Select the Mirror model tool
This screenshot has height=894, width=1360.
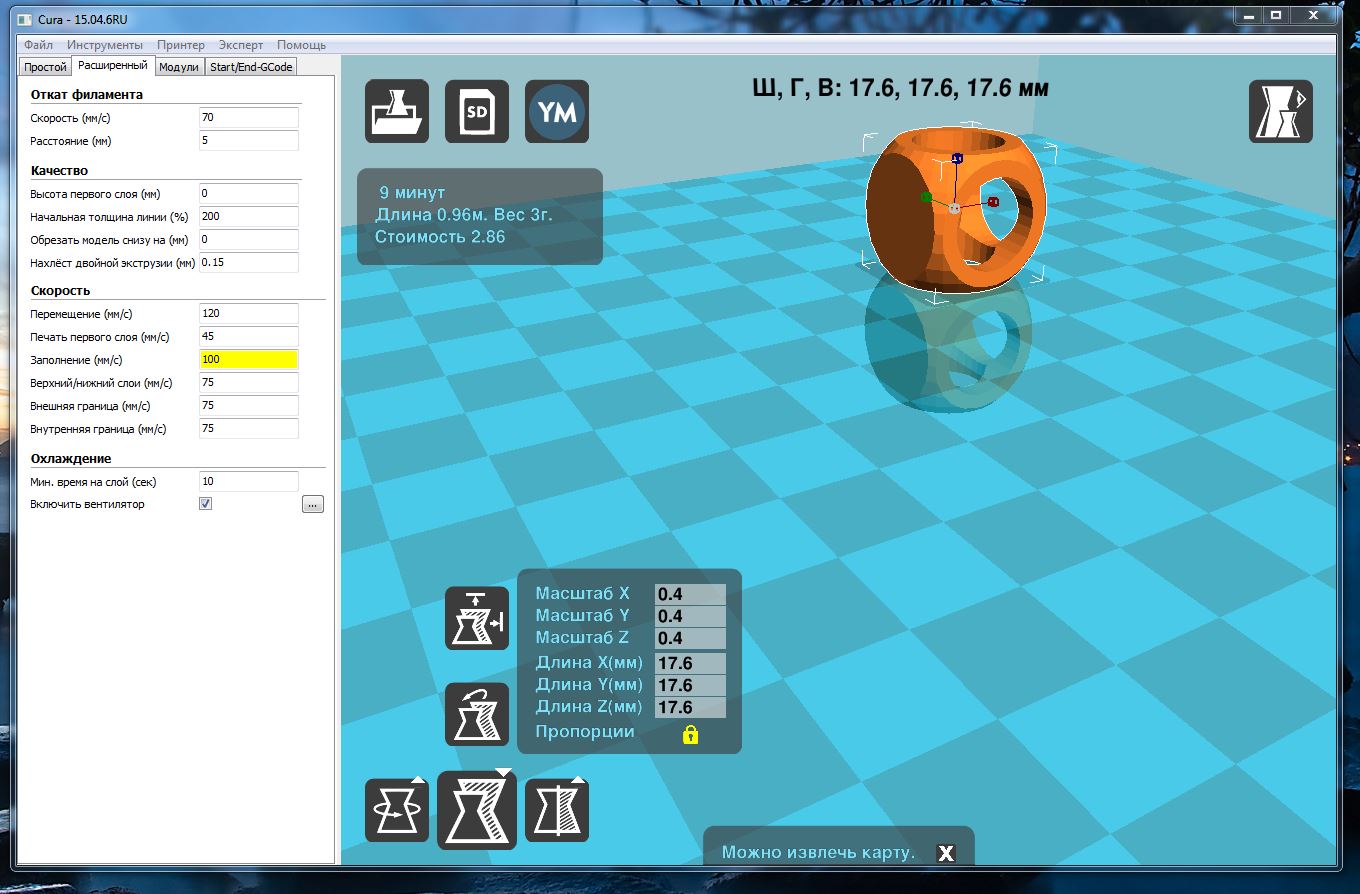coord(557,810)
